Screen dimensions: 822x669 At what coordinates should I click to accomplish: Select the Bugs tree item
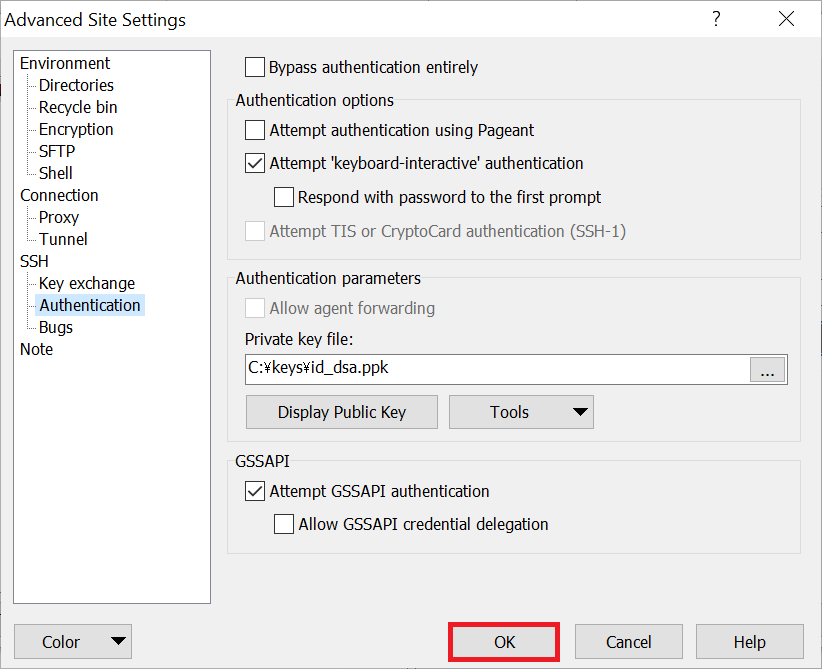56,327
